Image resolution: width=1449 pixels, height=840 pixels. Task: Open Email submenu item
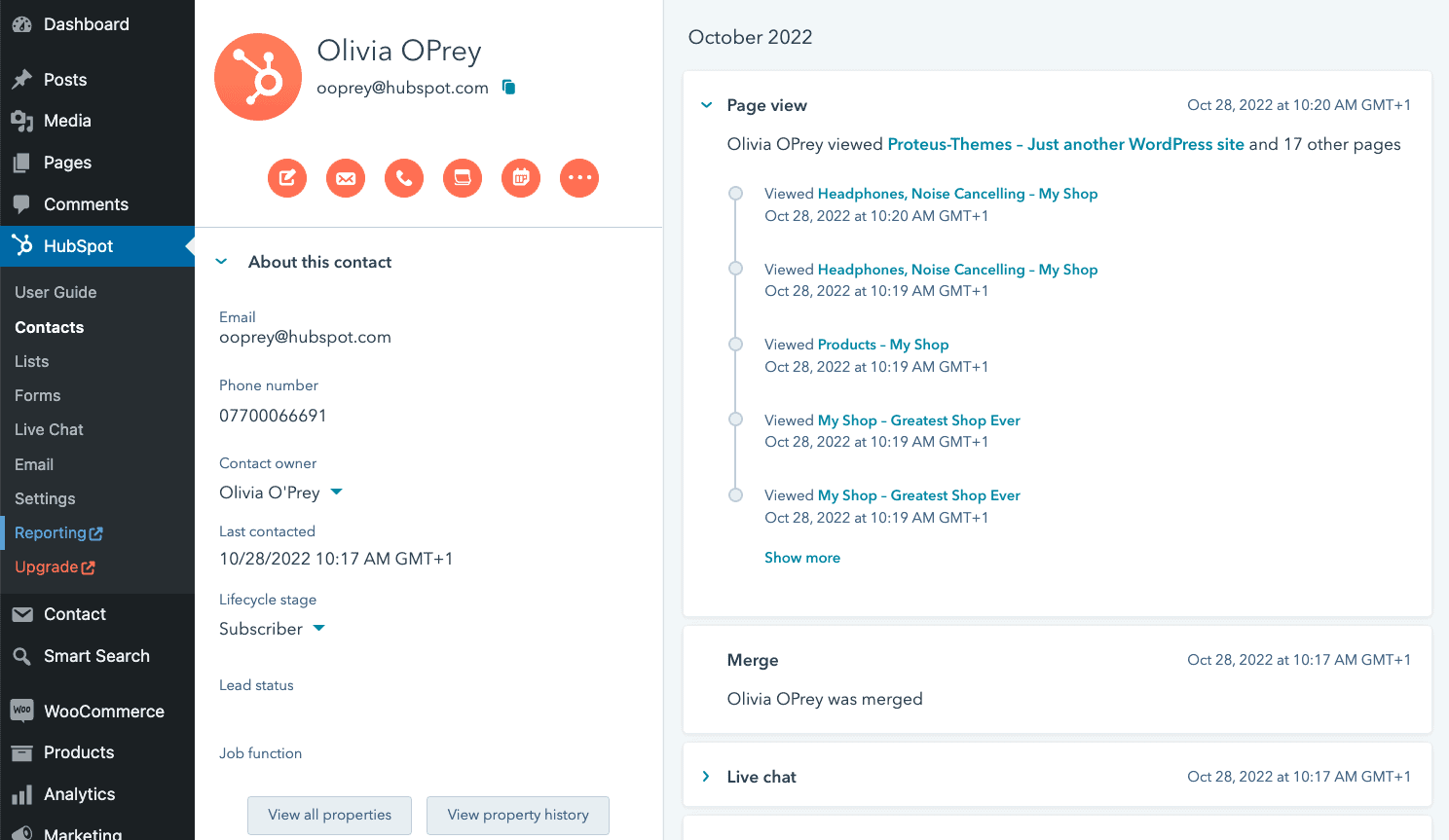coord(34,464)
